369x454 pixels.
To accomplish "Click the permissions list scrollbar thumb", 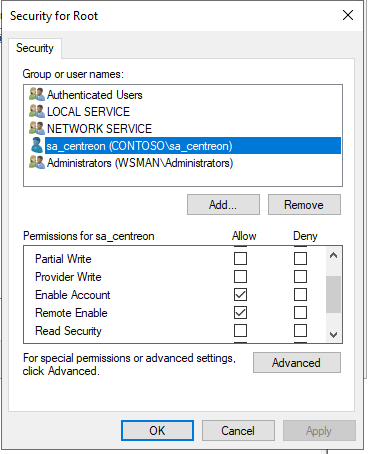I will (x=333, y=294).
